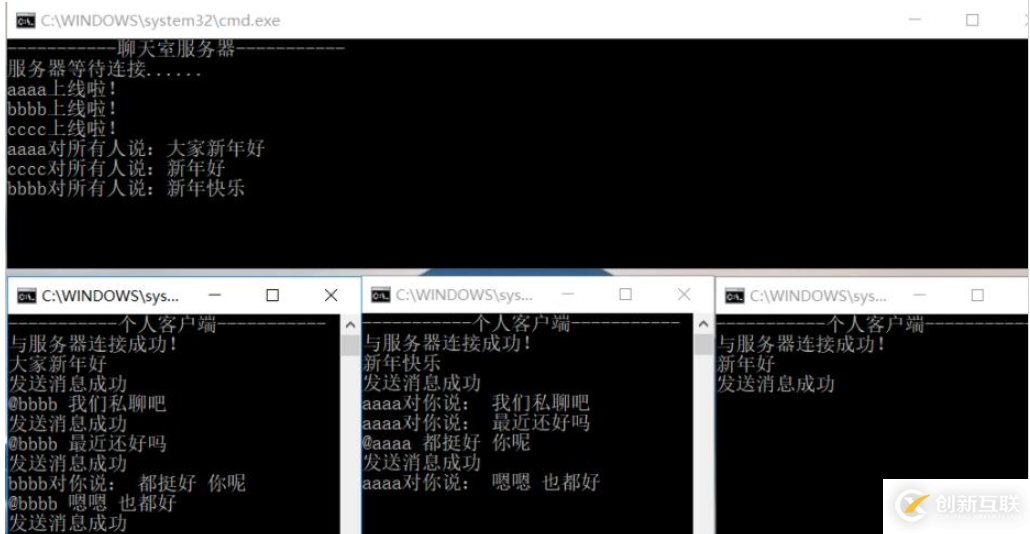Click '个人客户端' header in first client window
1030x534 pixels.
coord(167,323)
